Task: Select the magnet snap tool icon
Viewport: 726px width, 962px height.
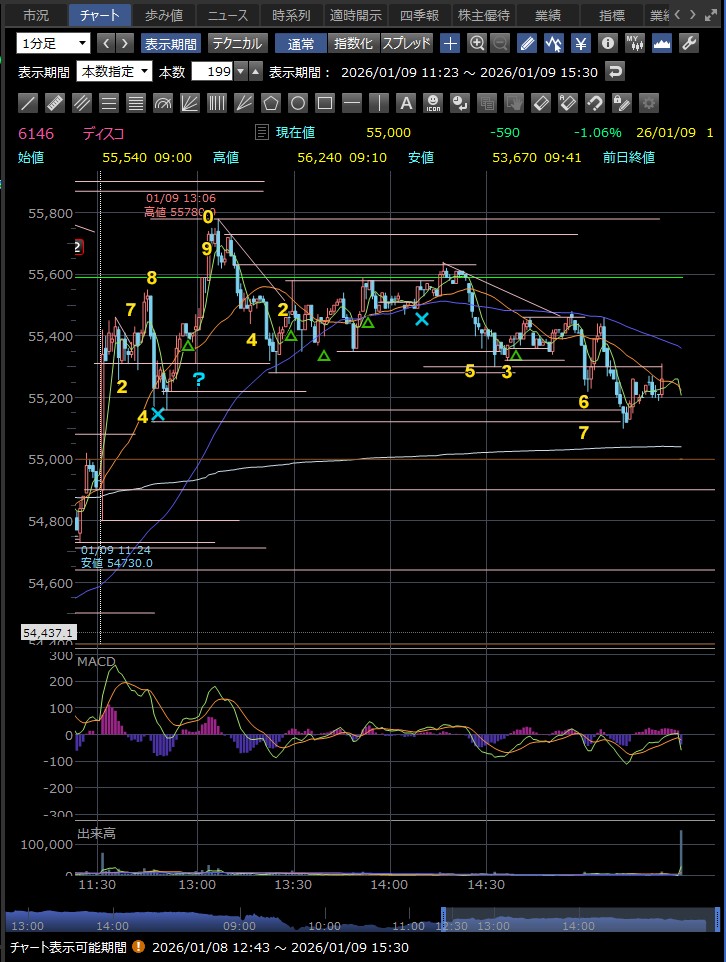Action: tap(595, 103)
